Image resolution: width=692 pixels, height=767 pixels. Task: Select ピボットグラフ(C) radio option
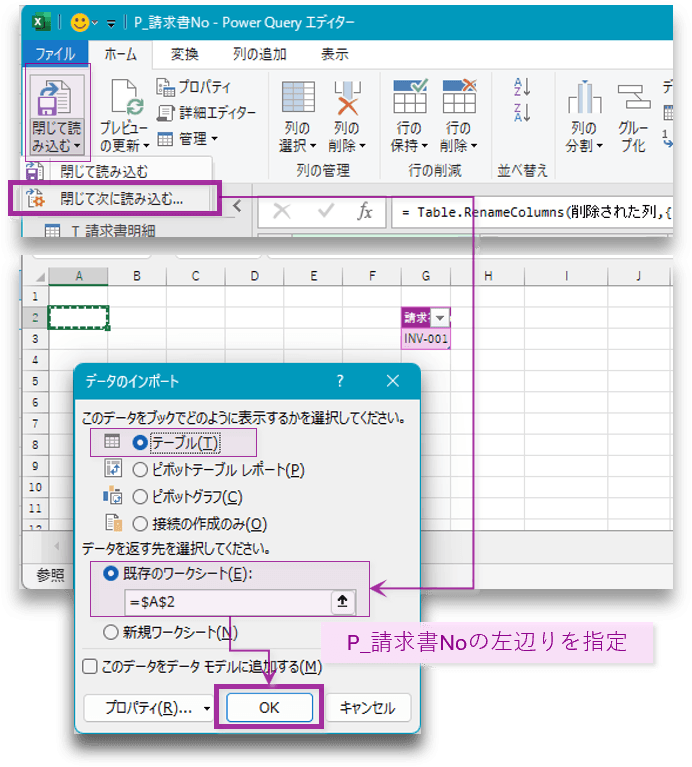[140, 497]
